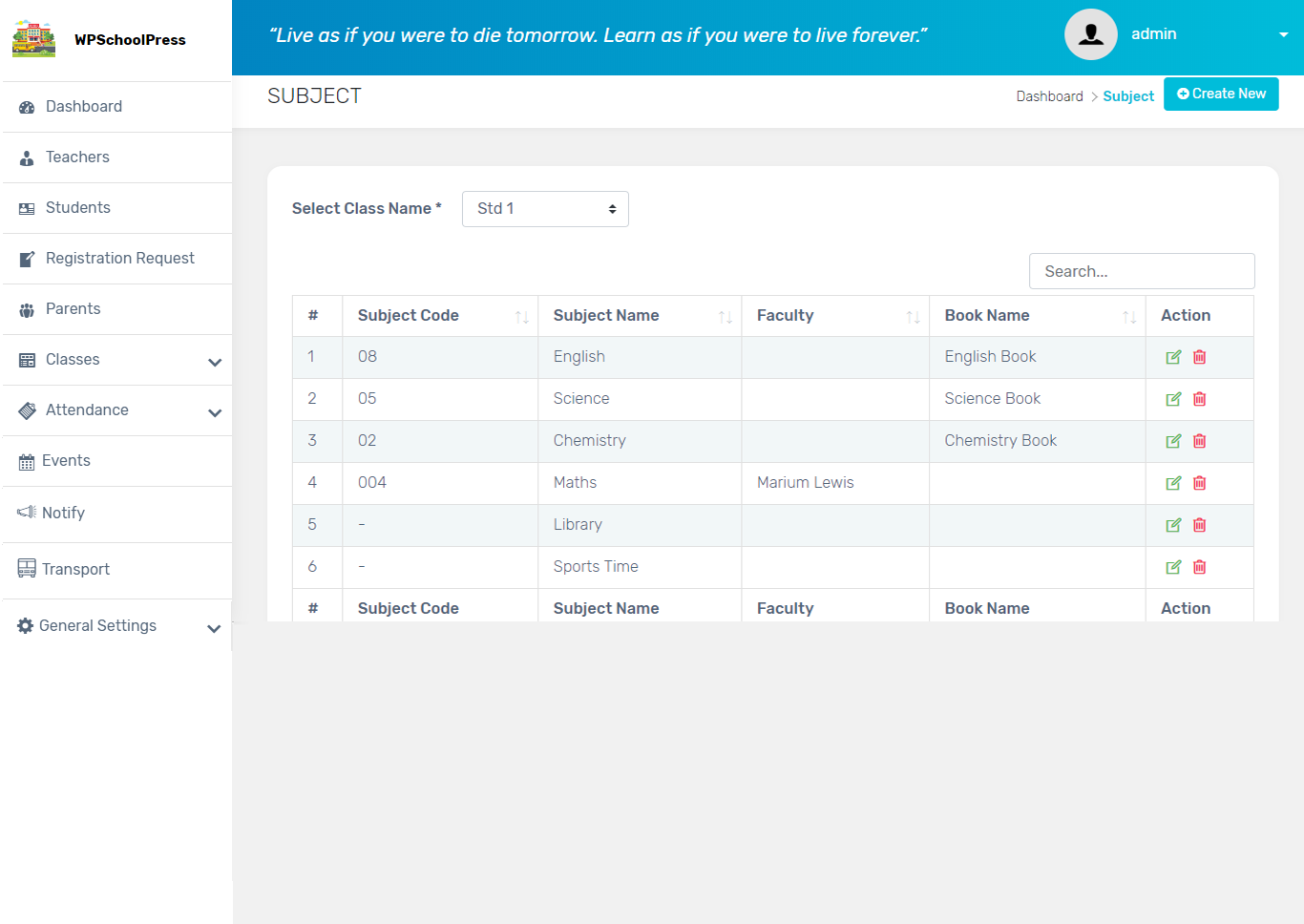The height and width of the screenshot is (924, 1304).
Task: Expand the Classes sidebar menu
Action: (214, 362)
